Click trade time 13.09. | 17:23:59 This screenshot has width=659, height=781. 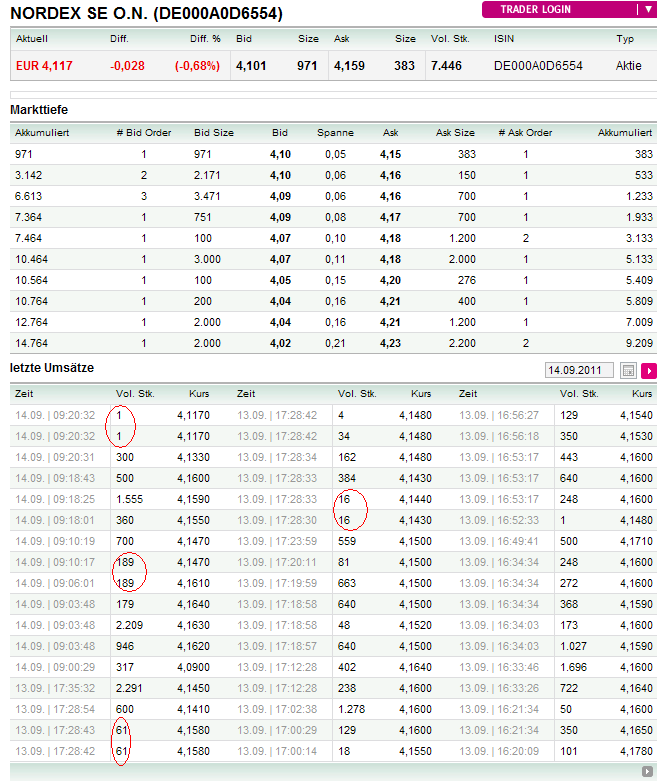tap(277, 541)
